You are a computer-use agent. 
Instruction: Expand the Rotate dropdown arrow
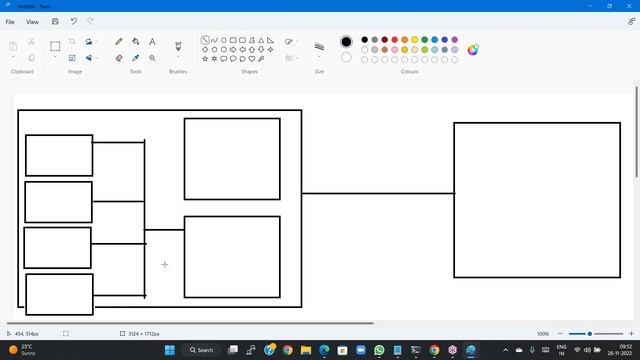click(x=96, y=42)
